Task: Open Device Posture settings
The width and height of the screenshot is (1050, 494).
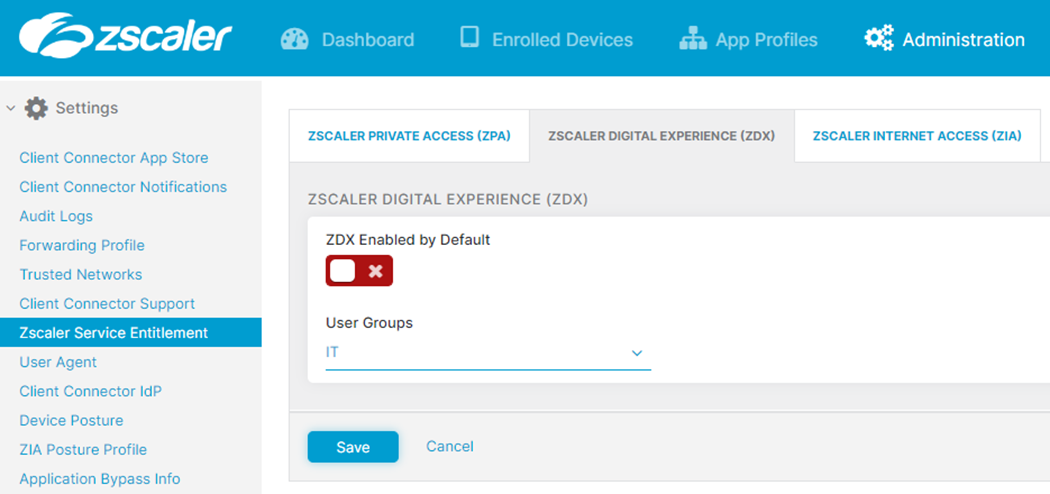Action: click(x=71, y=420)
